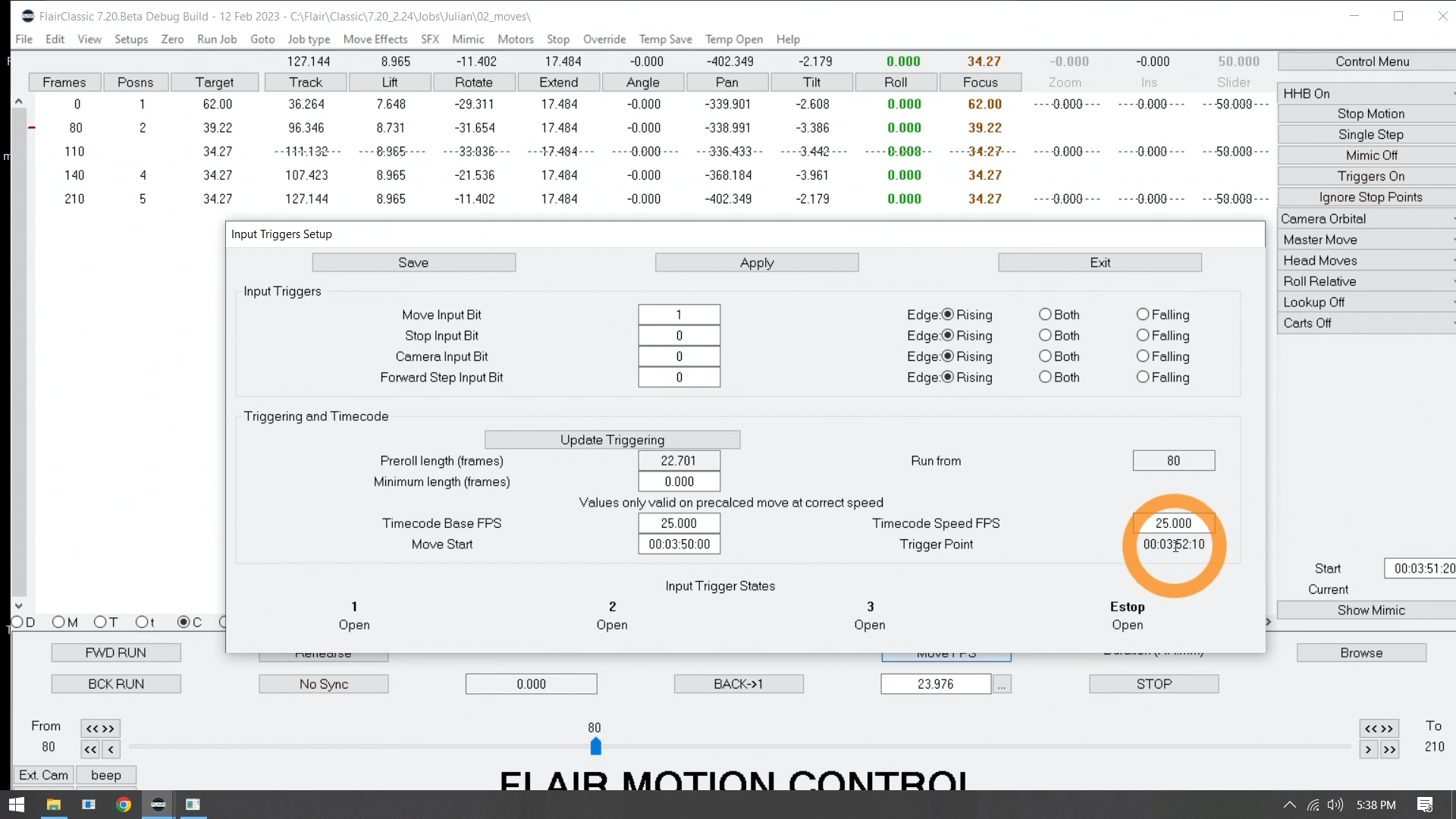Click the Move Input Bit field

point(679,315)
